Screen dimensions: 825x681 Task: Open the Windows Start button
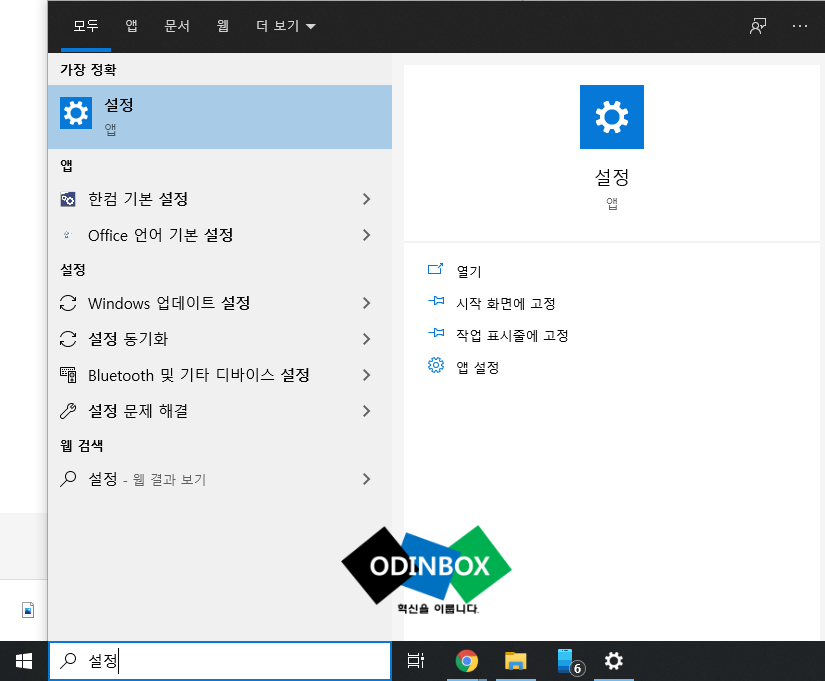click(x=24, y=661)
